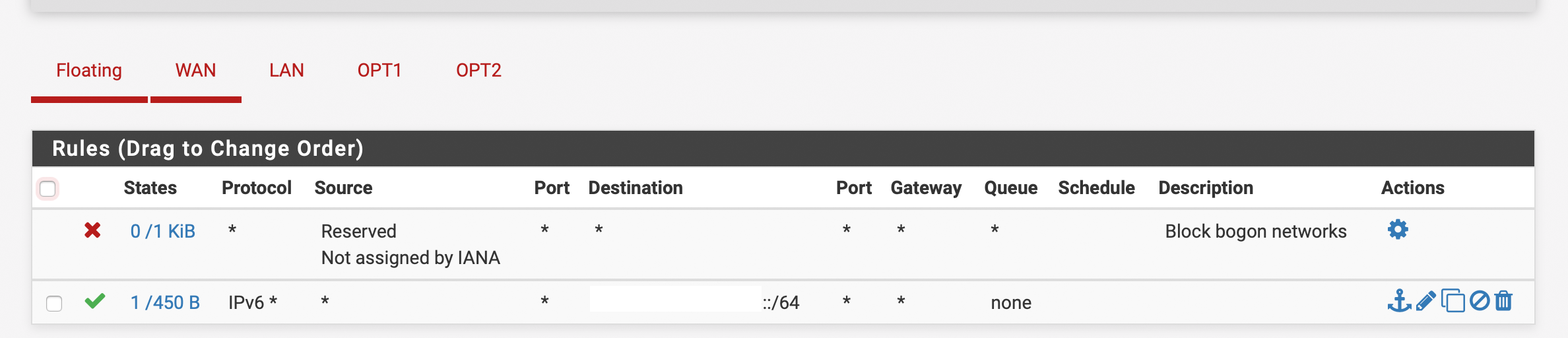Screen dimensions: 1568x338
Task: Switch to the WAN tab
Action: 195,71
